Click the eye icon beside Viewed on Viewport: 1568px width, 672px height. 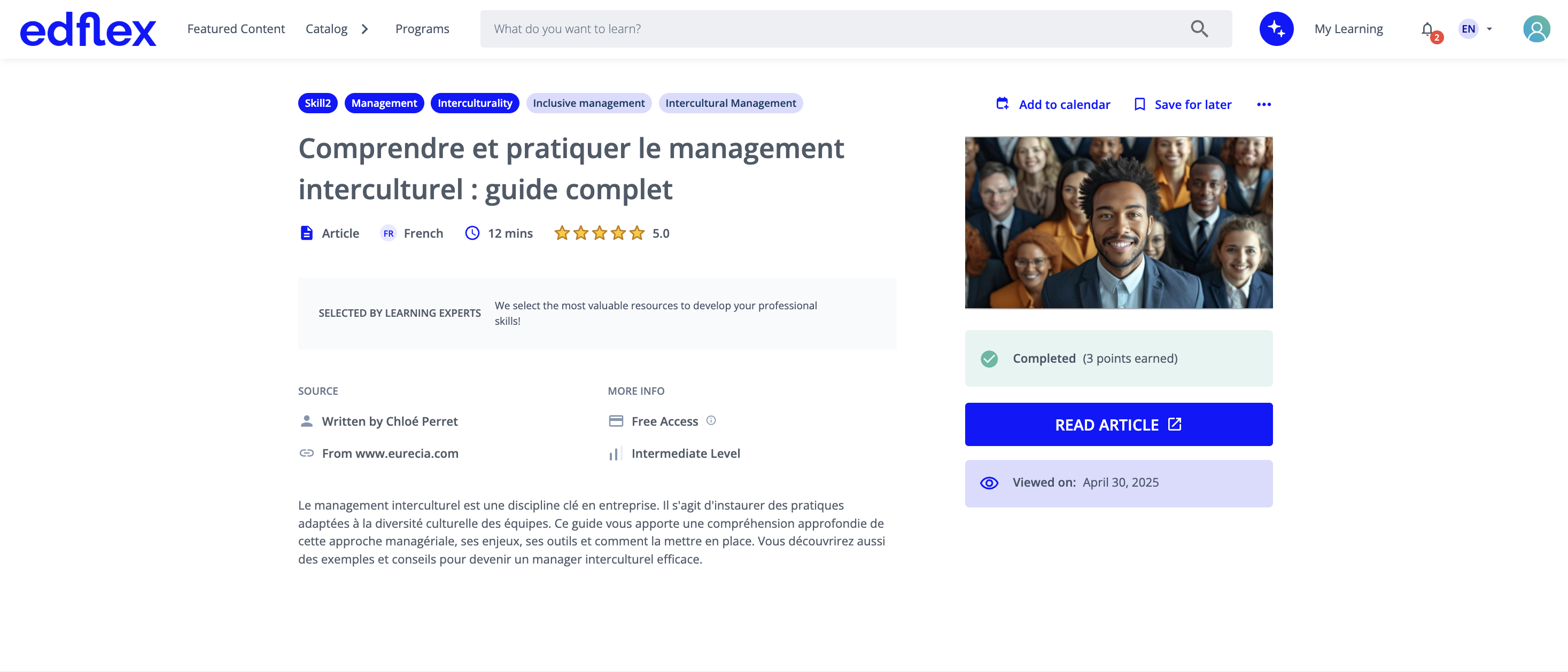989,483
